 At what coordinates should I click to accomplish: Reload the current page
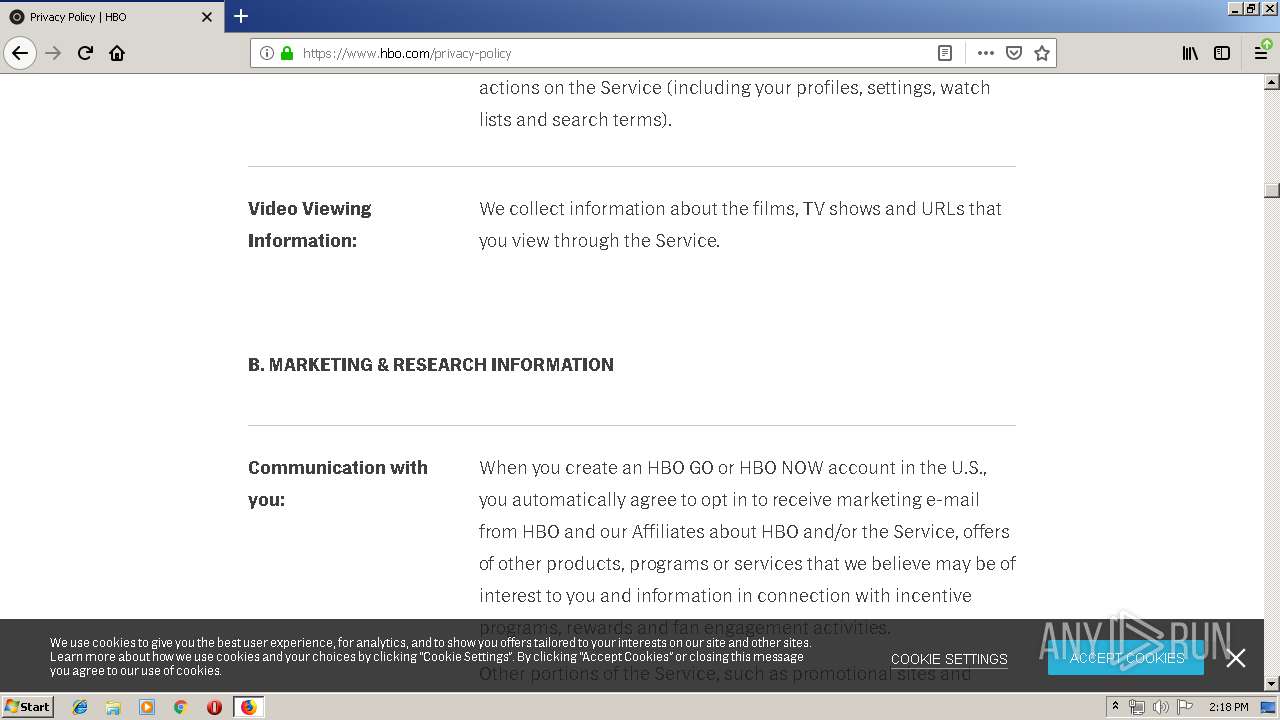click(85, 53)
